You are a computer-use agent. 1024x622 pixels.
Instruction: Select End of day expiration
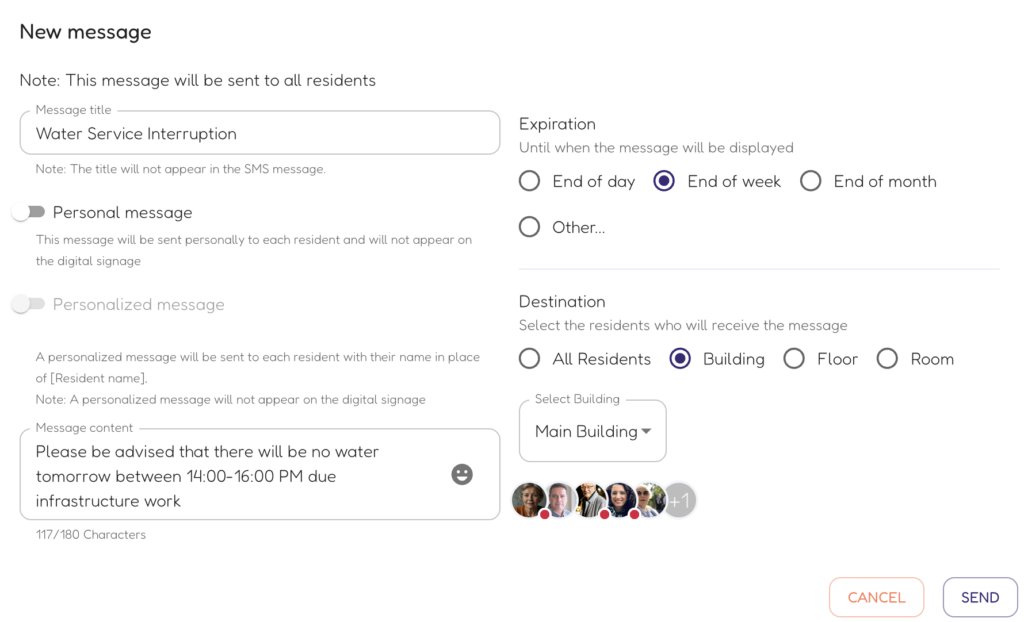coord(530,181)
